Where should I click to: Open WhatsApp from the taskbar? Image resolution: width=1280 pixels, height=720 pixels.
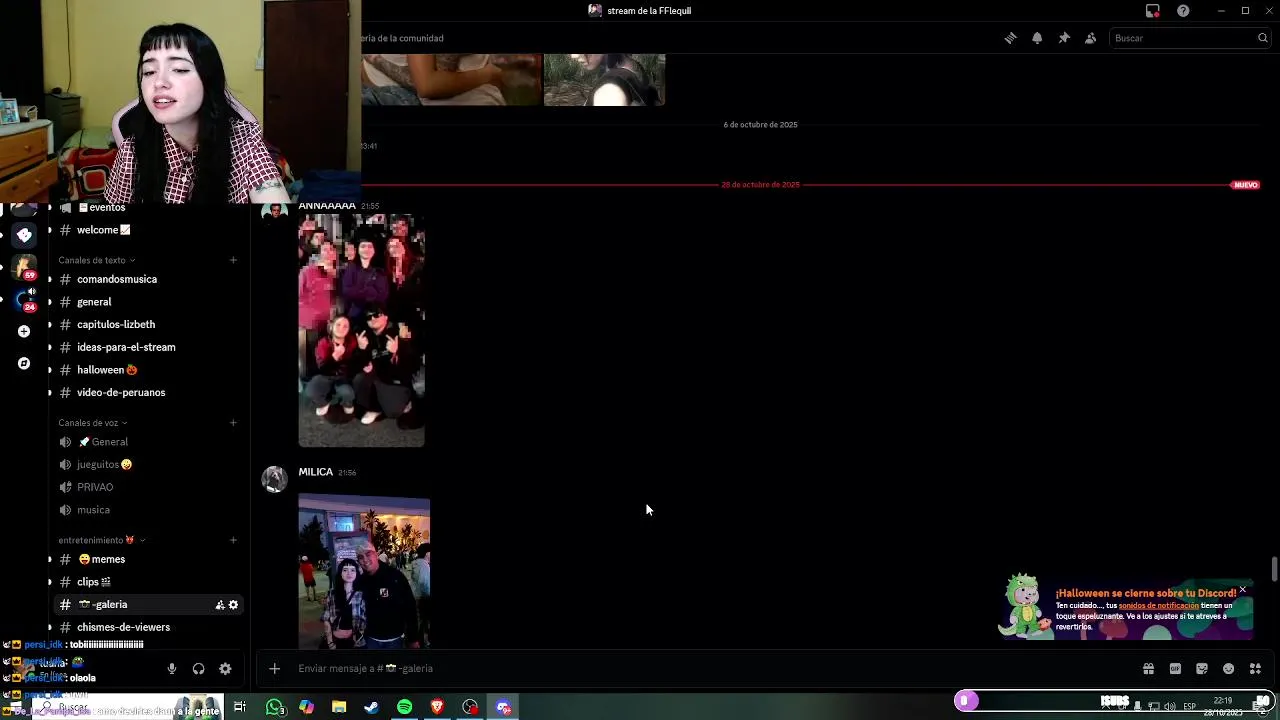click(274, 707)
